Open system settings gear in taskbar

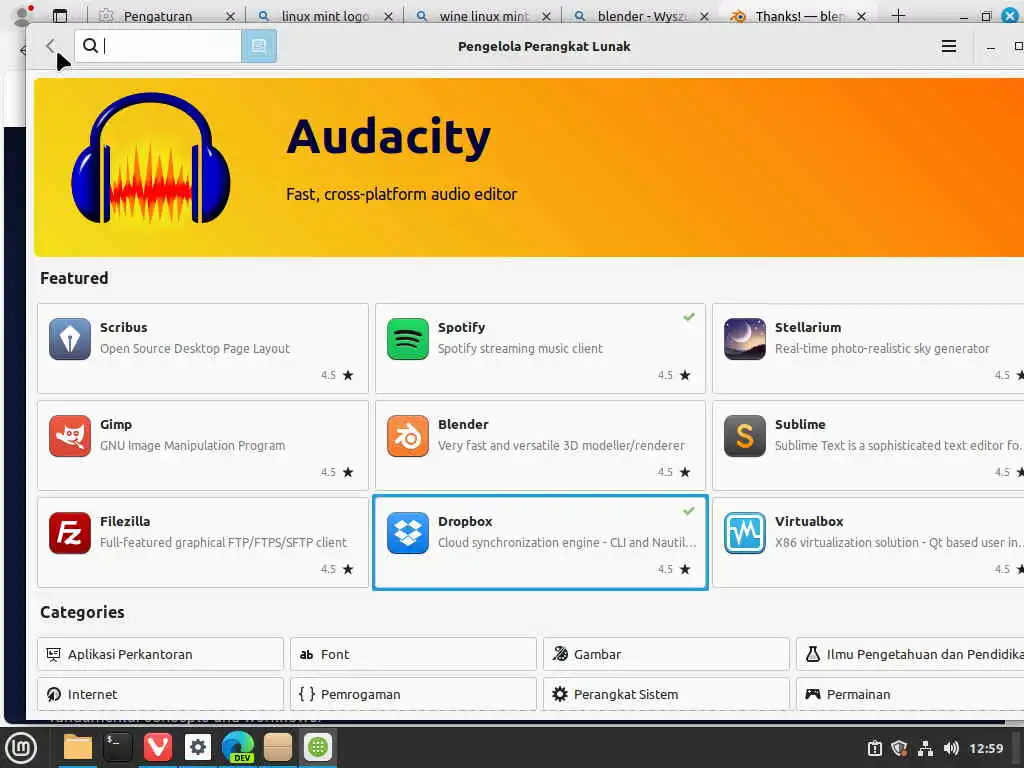click(x=198, y=747)
